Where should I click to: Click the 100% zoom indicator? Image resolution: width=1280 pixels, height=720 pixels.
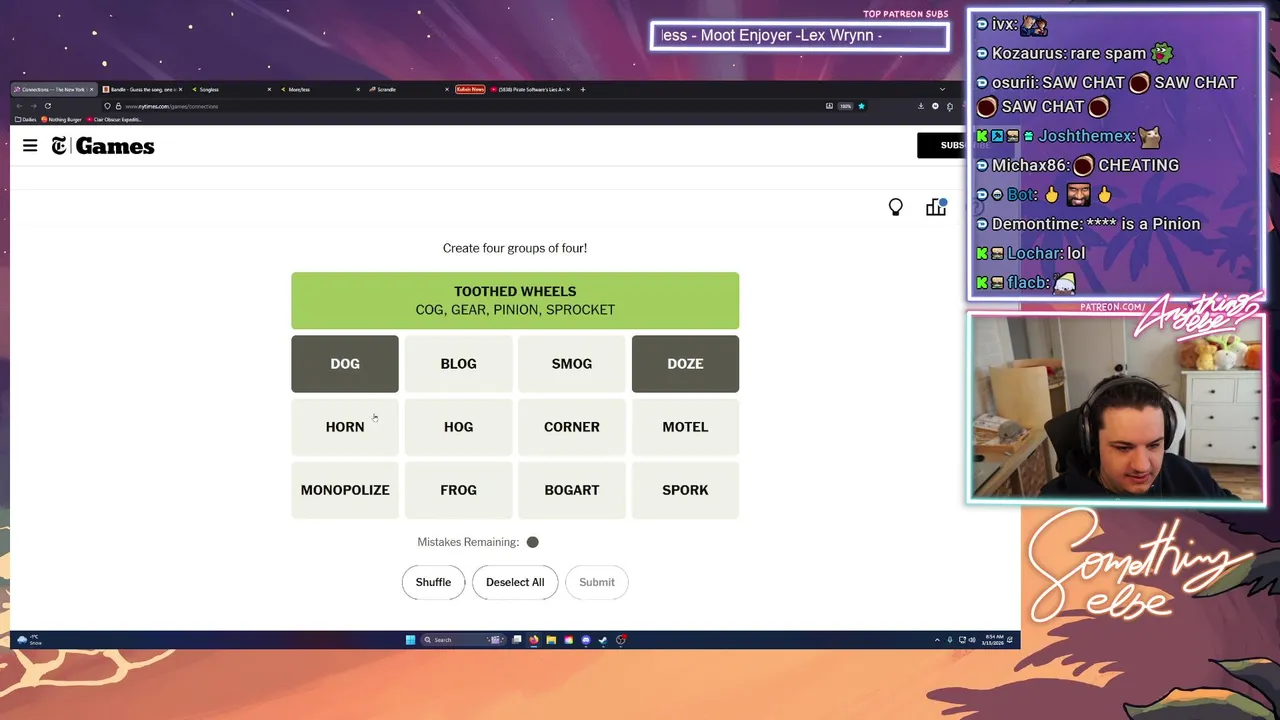(845, 106)
